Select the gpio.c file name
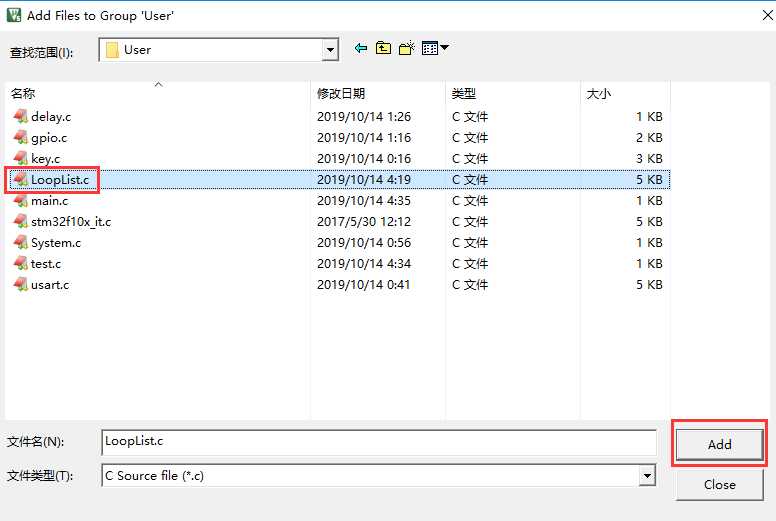Image resolution: width=776 pixels, height=521 pixels. click(x=49, y=138)
